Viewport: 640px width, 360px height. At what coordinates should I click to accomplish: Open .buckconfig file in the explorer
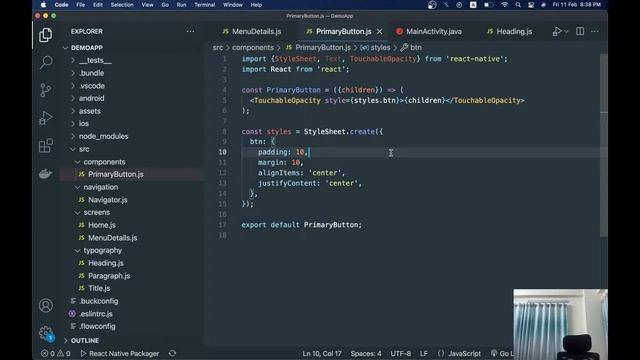[x=99, y=301]
